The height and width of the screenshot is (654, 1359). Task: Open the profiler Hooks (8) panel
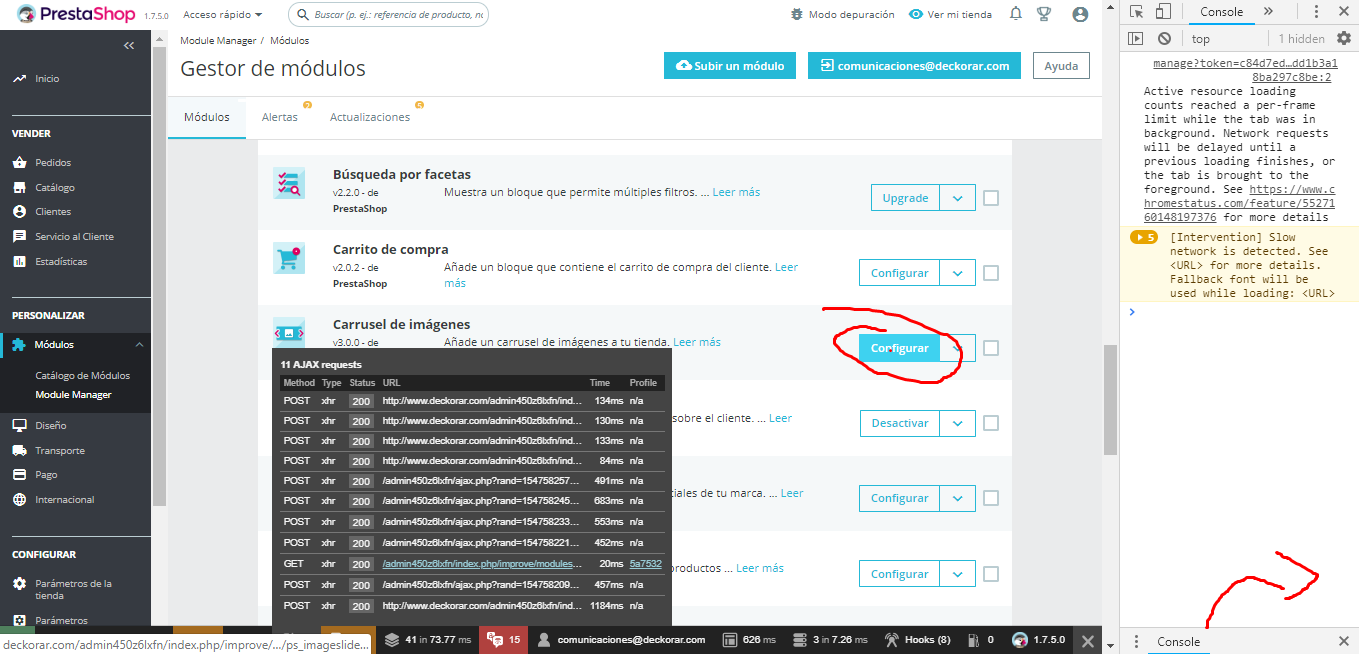coord(917,640)
